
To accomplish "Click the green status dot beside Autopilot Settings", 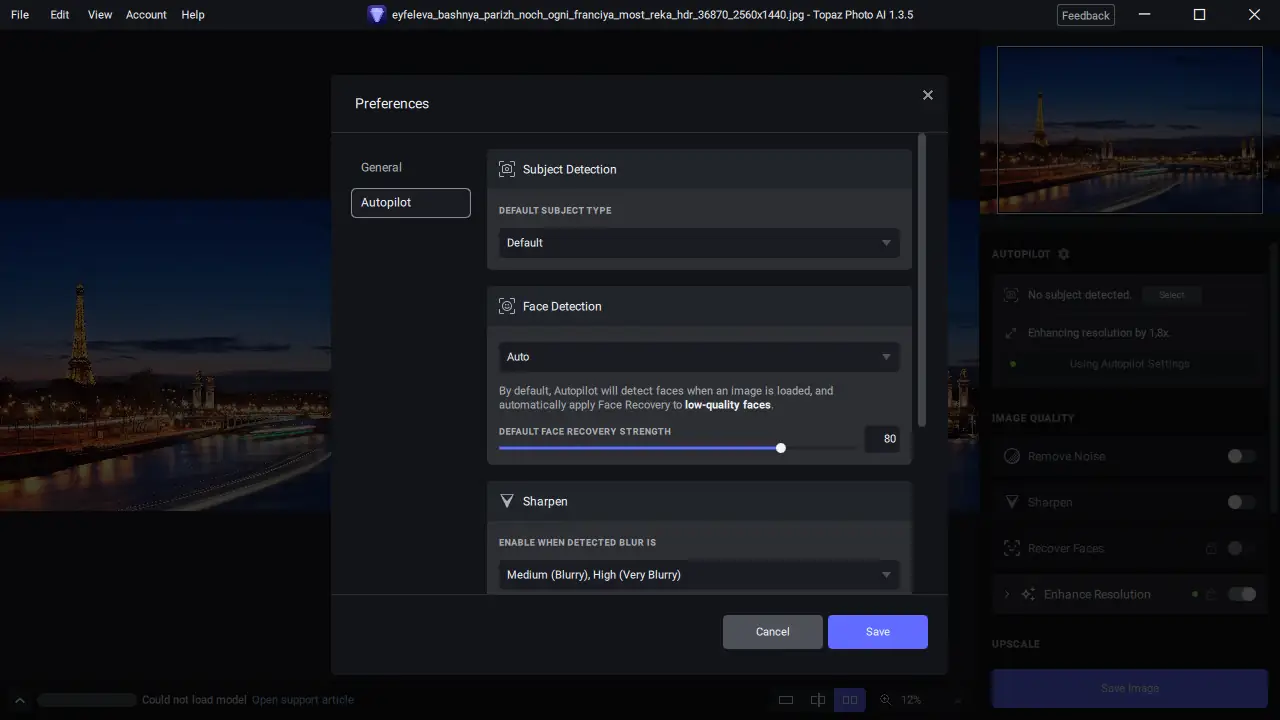I will pos(1013,364).
